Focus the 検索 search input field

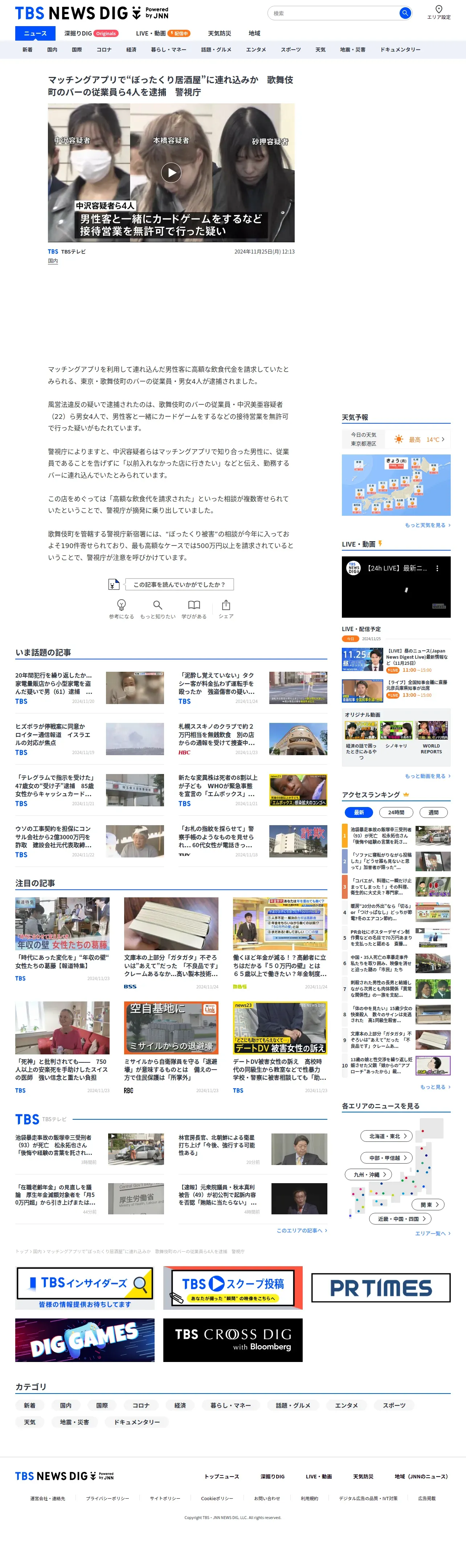pos(334,13)
